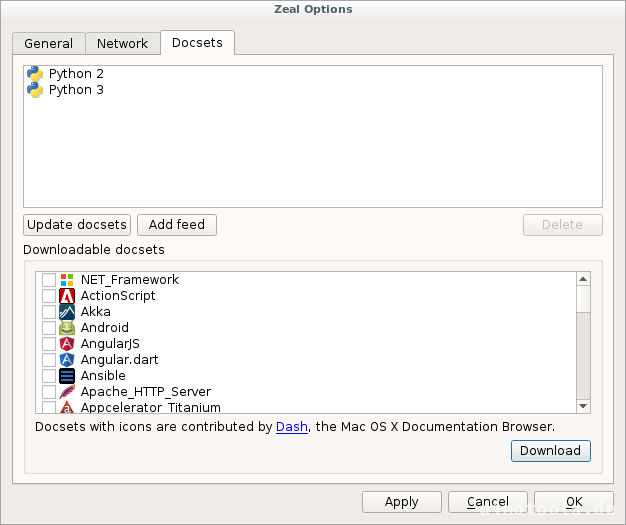Click the Android list label
Screen dimensions: 626x525
(105, 328)
